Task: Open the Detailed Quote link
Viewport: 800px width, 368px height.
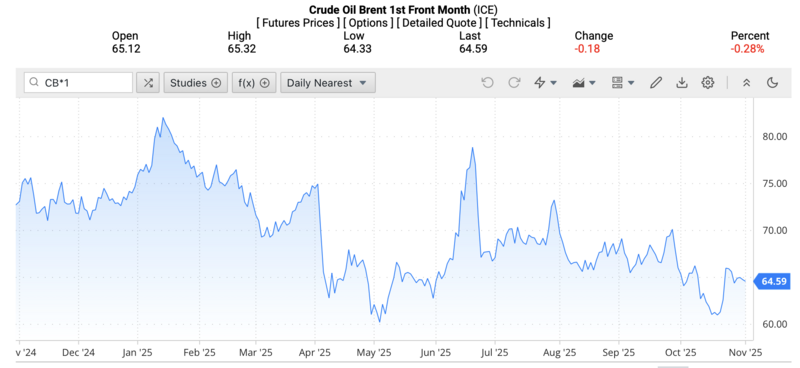Action: [x=439, y=22]
